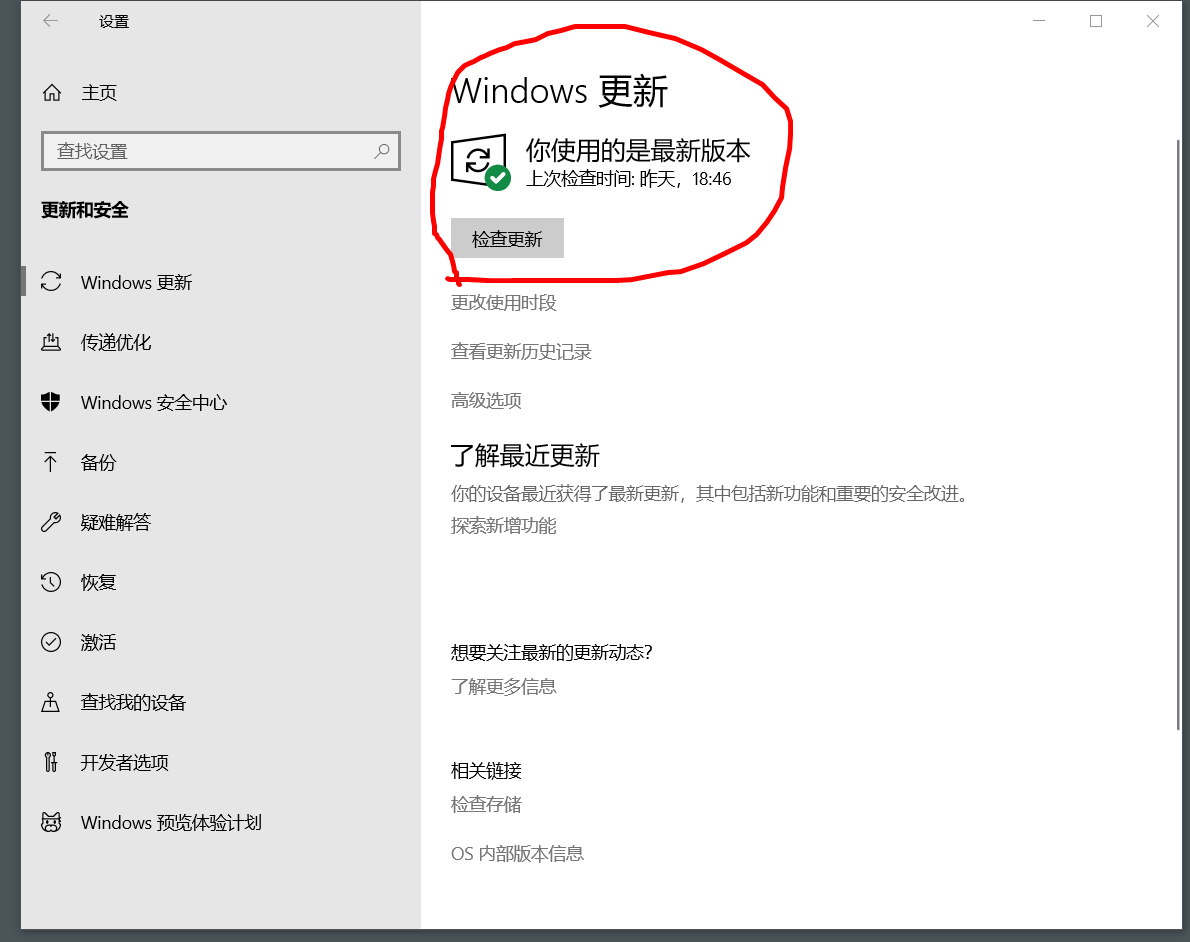The image size is (1190, 942).
Task: Click the 激活 checkmark circle icon
Action: (x=51, y=642)
